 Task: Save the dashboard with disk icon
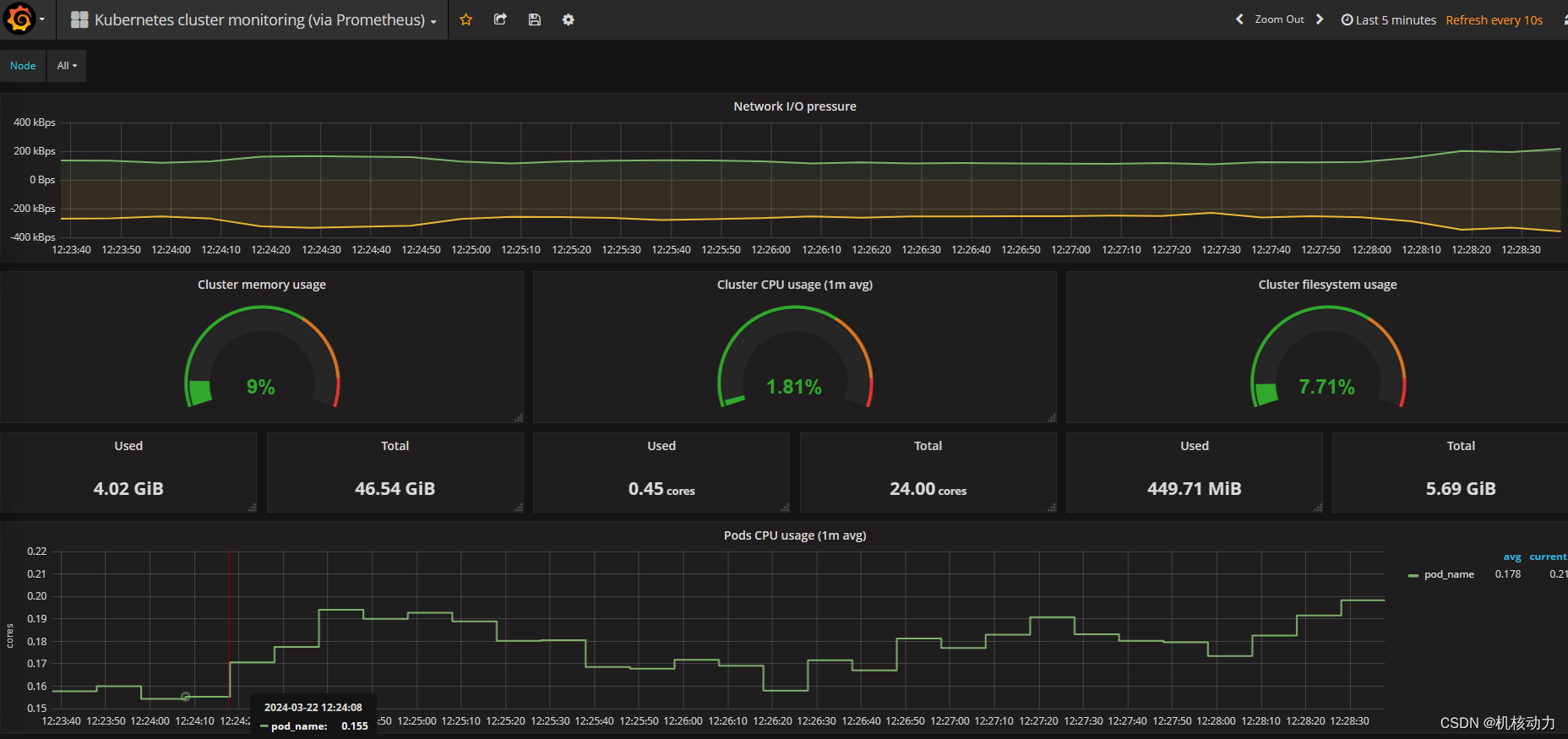coord(535,19)
